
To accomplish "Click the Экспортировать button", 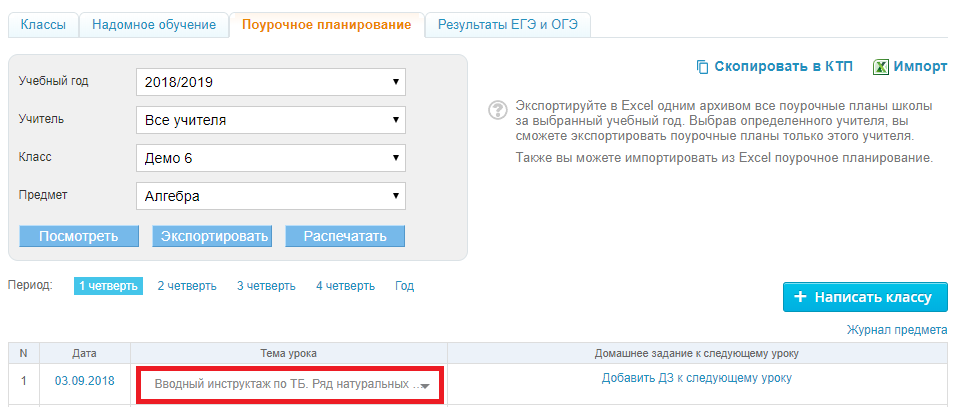I will pos(212,236).
